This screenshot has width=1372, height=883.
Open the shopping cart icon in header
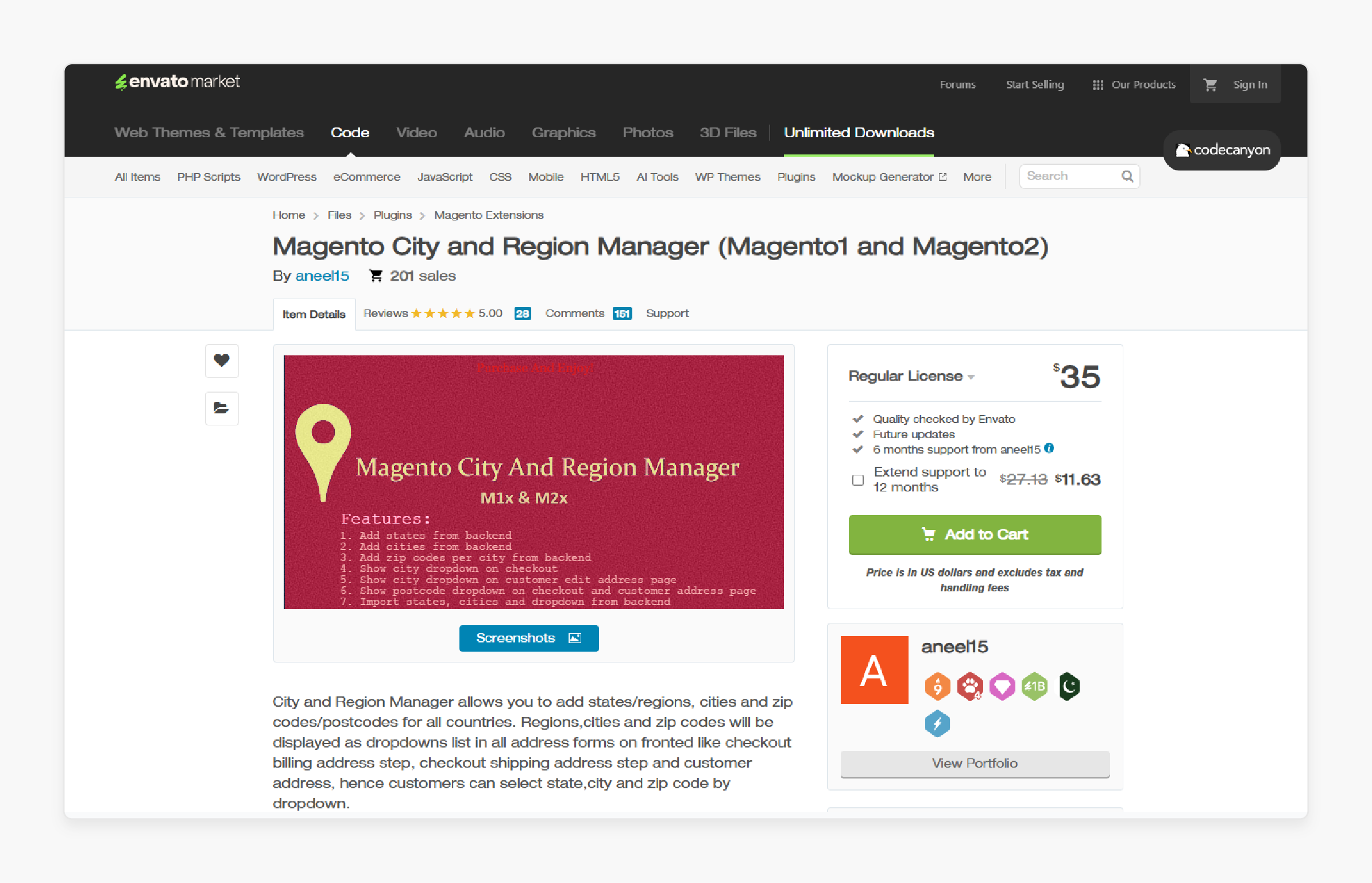tap(1210, 84)
